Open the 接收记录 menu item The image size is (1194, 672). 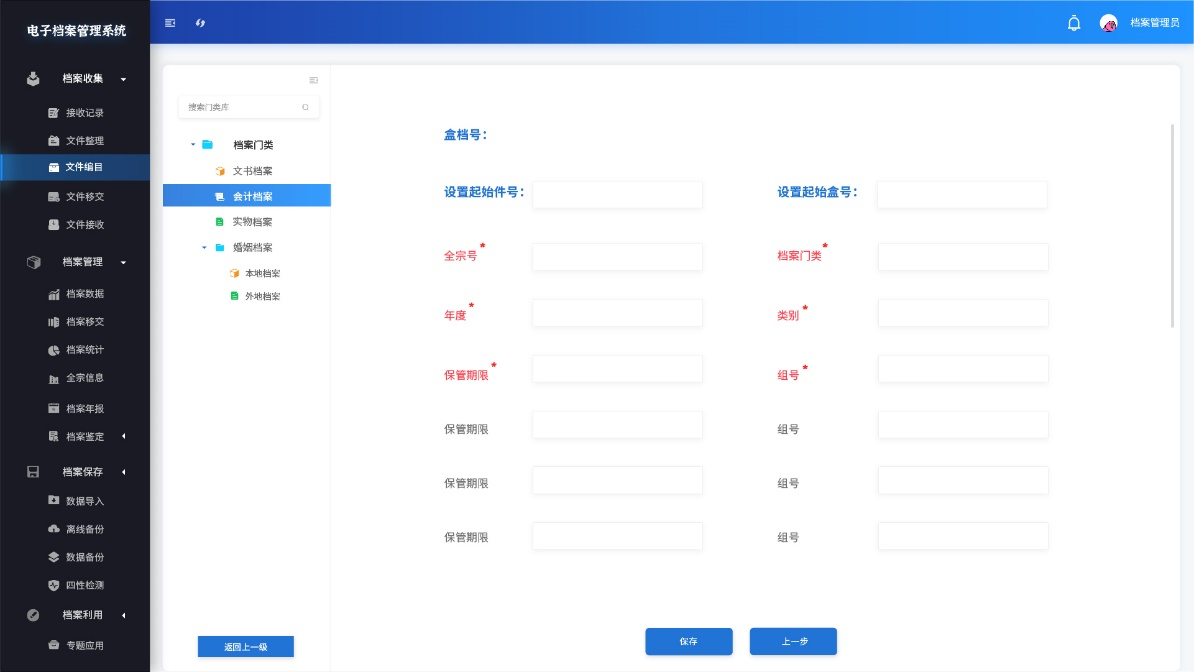[84, 113]
